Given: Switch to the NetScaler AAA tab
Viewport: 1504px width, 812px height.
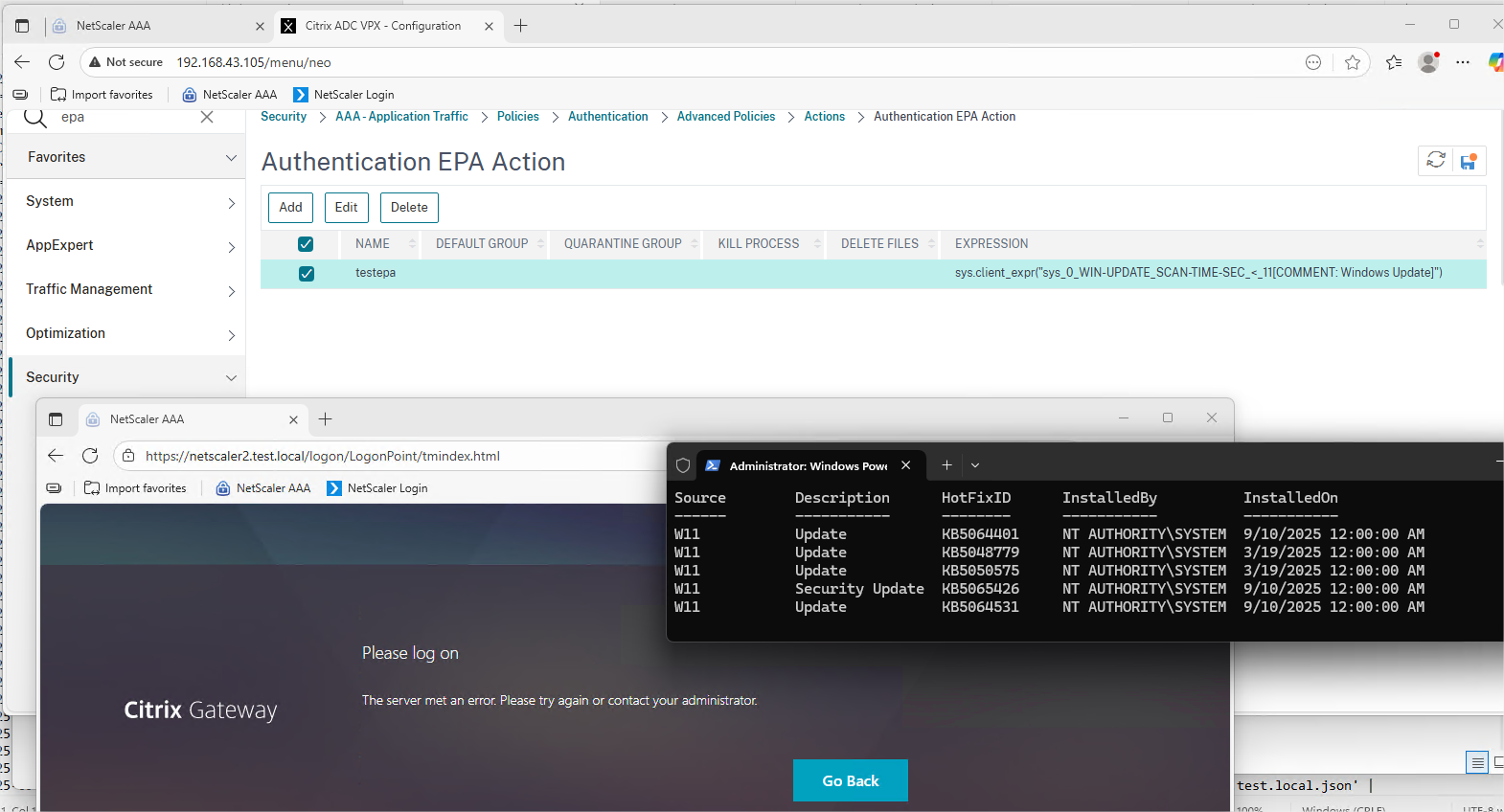Looking at the screenshot, I should pos(153,26).
